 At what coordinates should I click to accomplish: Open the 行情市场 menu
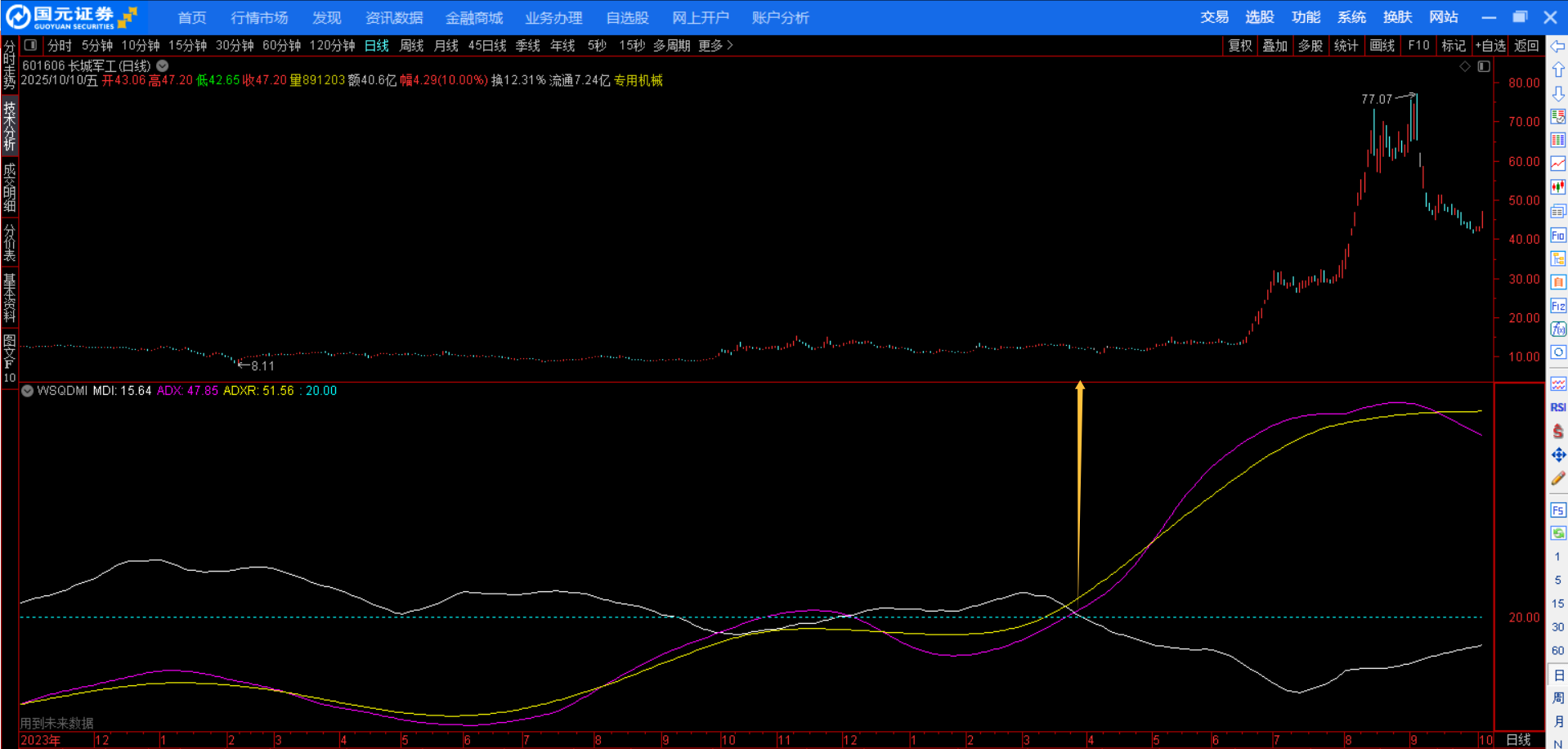pos(259,17)
